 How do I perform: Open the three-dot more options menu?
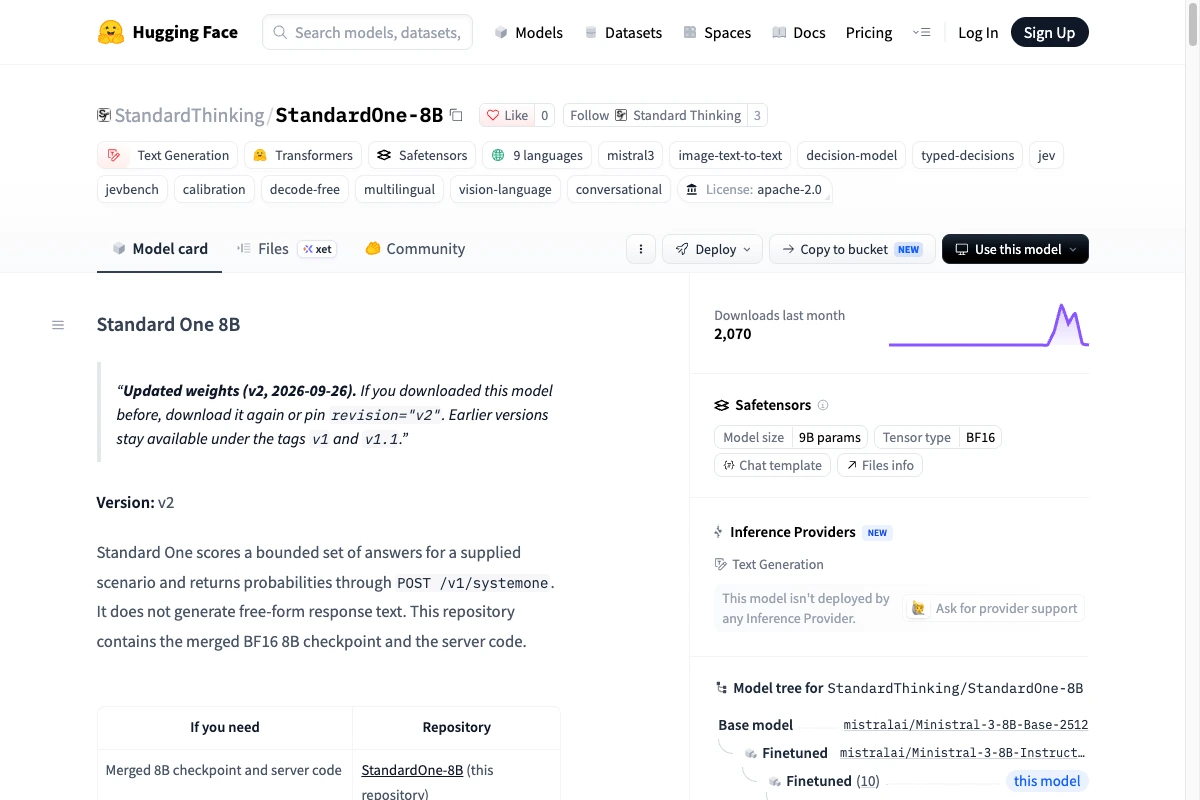tap(640, 249)
